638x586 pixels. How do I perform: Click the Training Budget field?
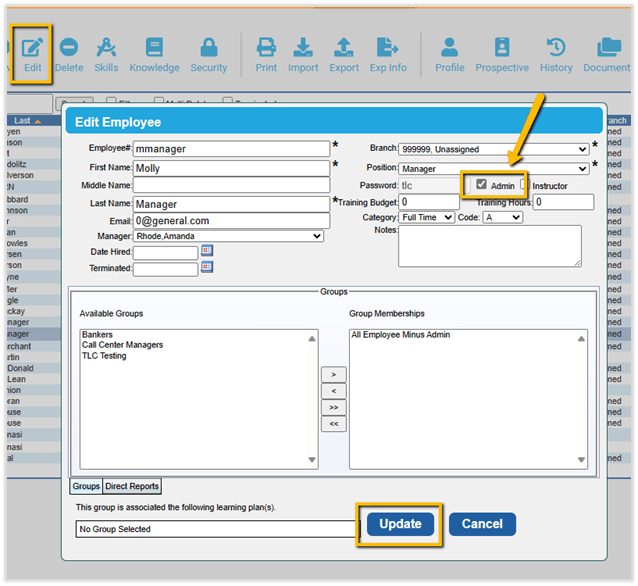point(429,202)
